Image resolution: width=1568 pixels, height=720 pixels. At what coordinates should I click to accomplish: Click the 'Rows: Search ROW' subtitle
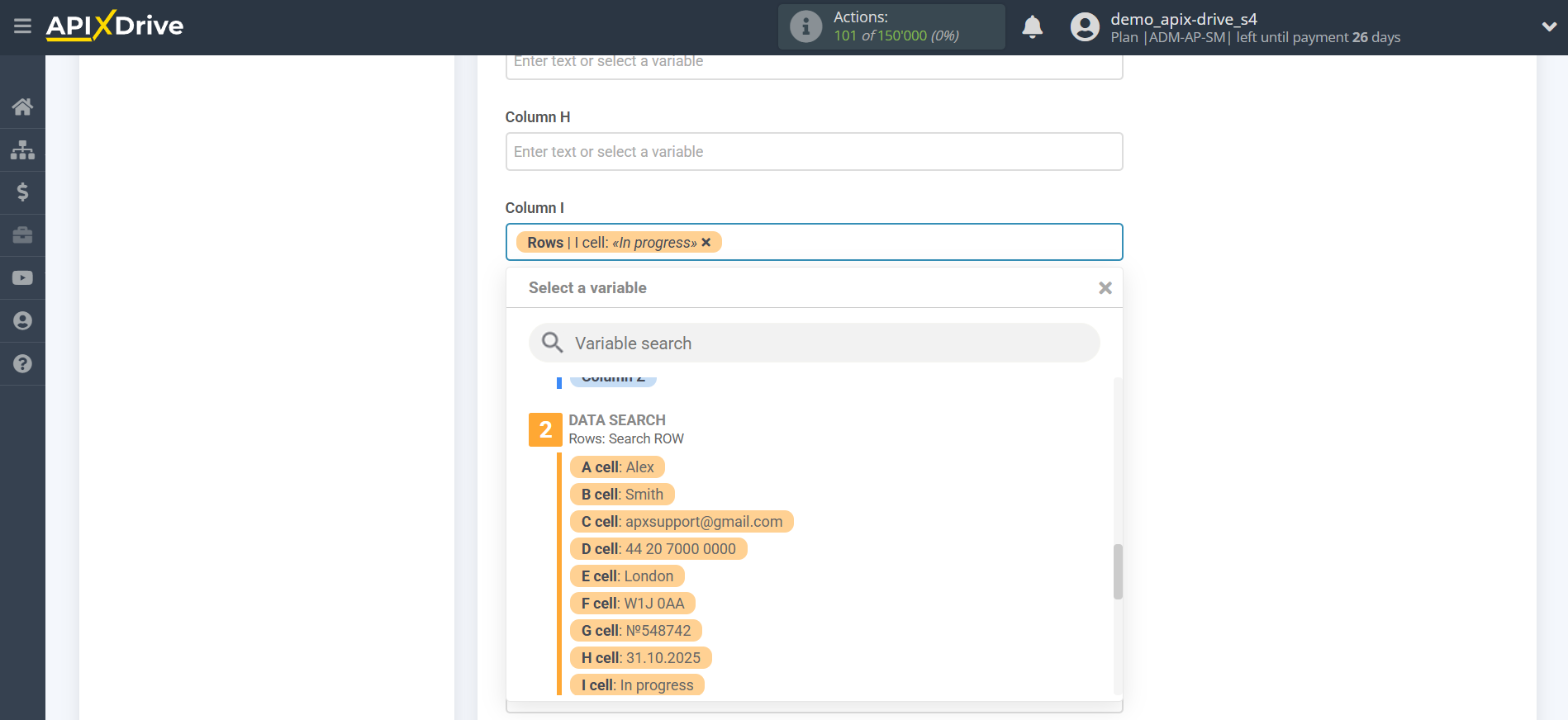pos(626,438)
